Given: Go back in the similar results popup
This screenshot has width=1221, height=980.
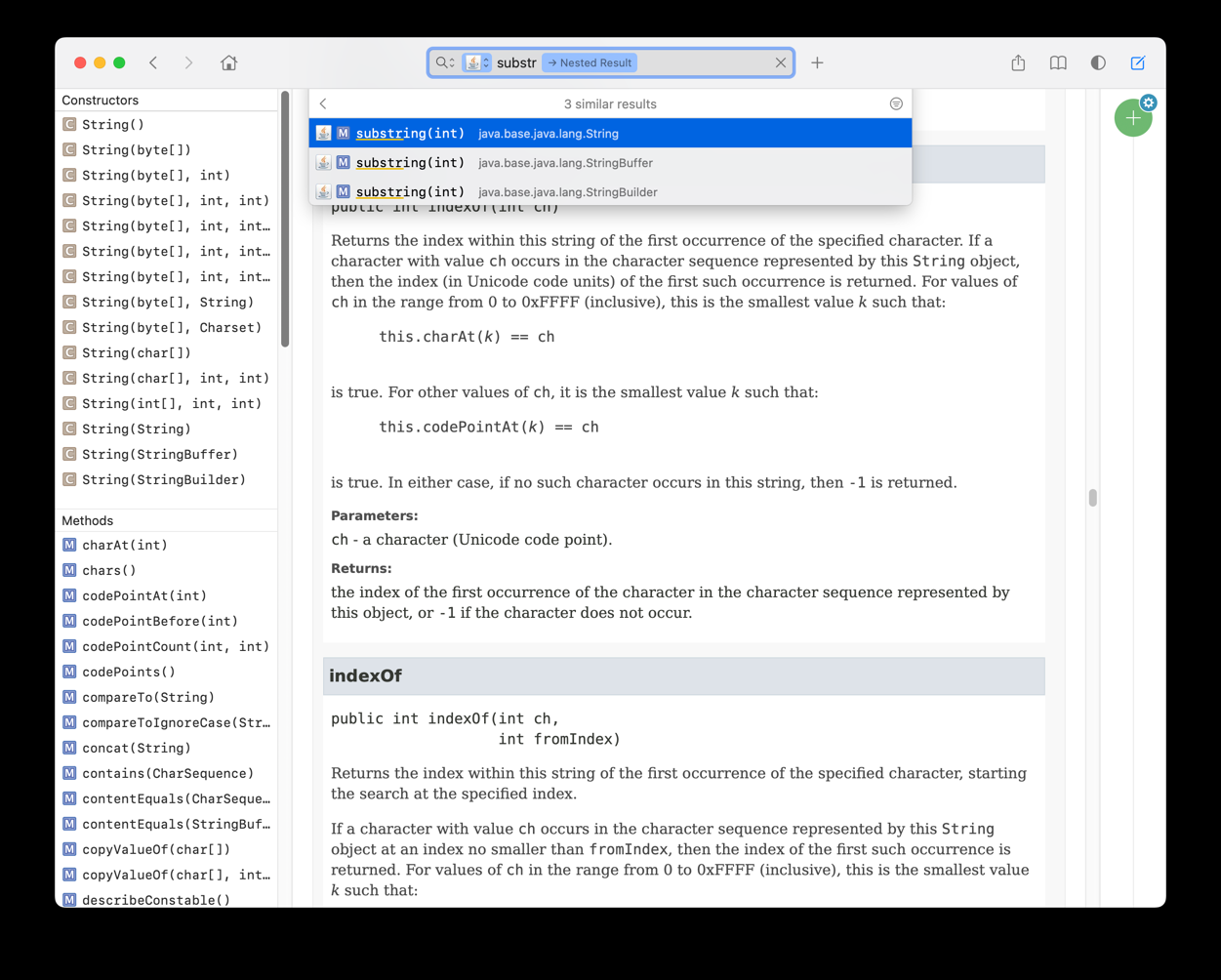Looking at the screenshot, I should 323,103.
